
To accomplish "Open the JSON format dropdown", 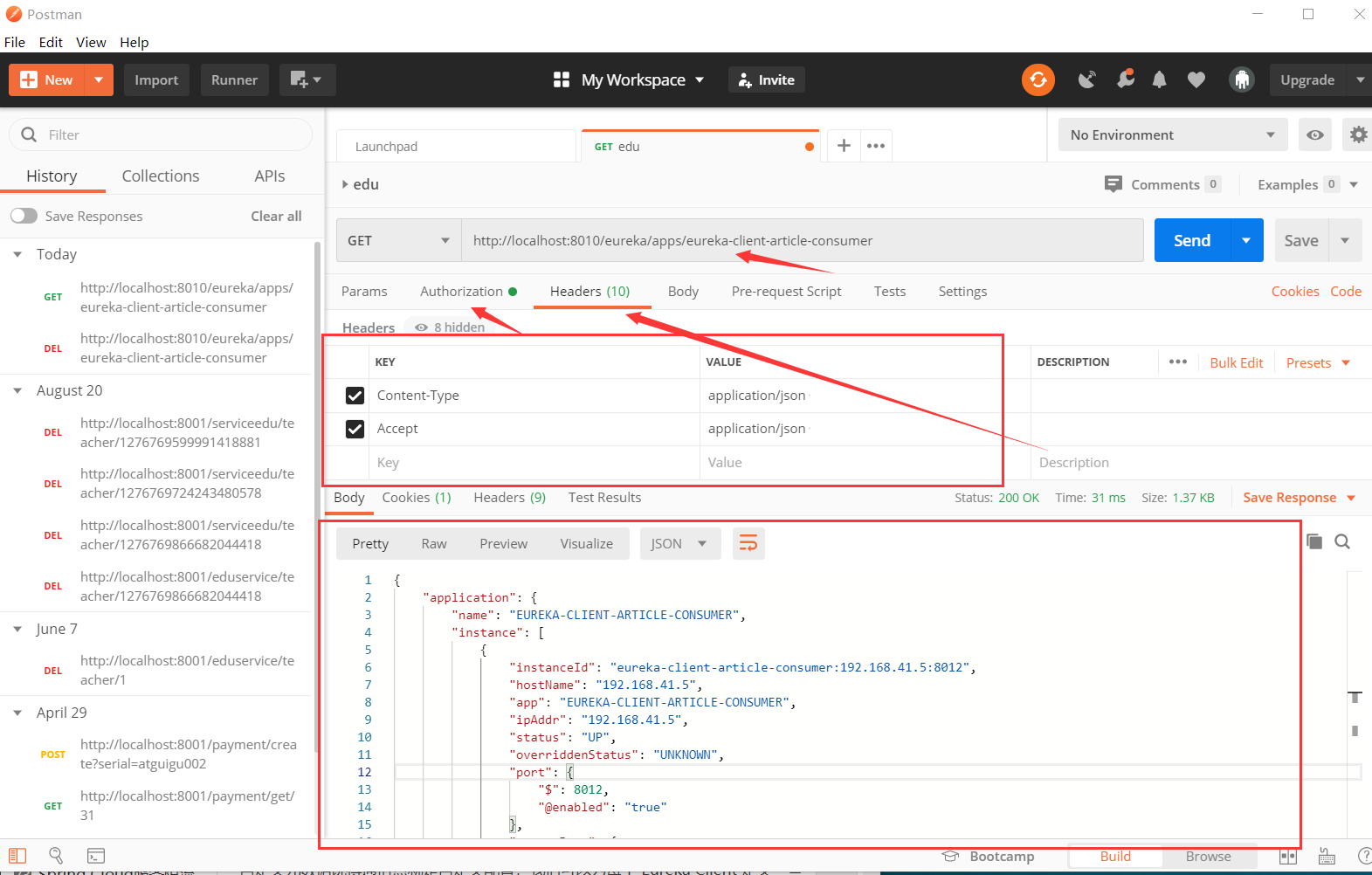I will [679, 543].
